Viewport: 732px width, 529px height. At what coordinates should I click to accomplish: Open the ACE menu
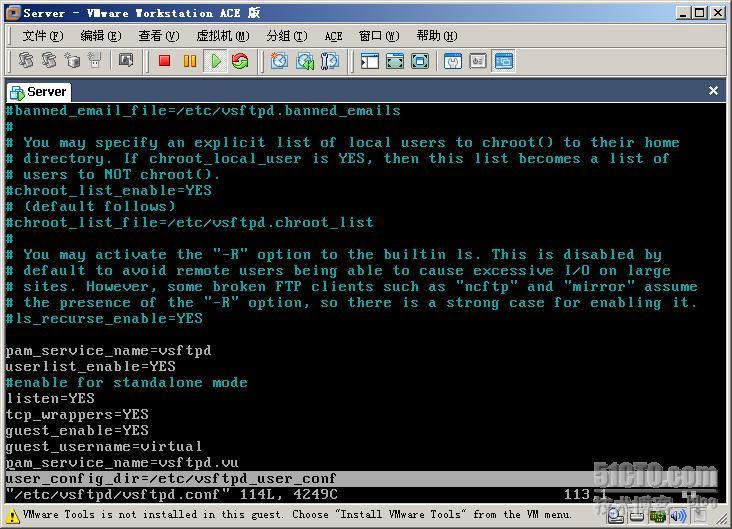pyautogui.click(x=333, y=36)
